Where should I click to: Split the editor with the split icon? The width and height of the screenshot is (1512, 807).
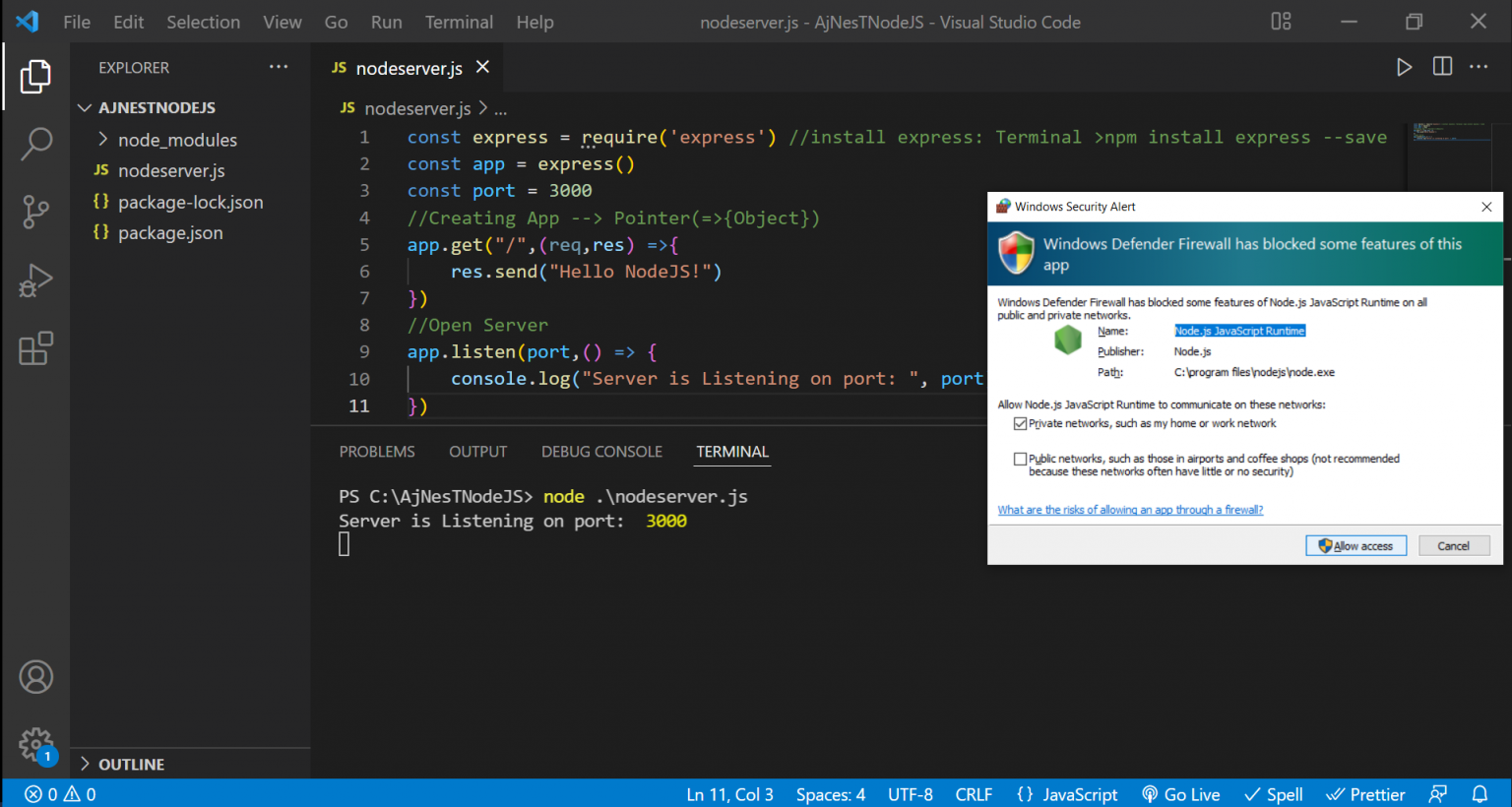coord(1442,67)
